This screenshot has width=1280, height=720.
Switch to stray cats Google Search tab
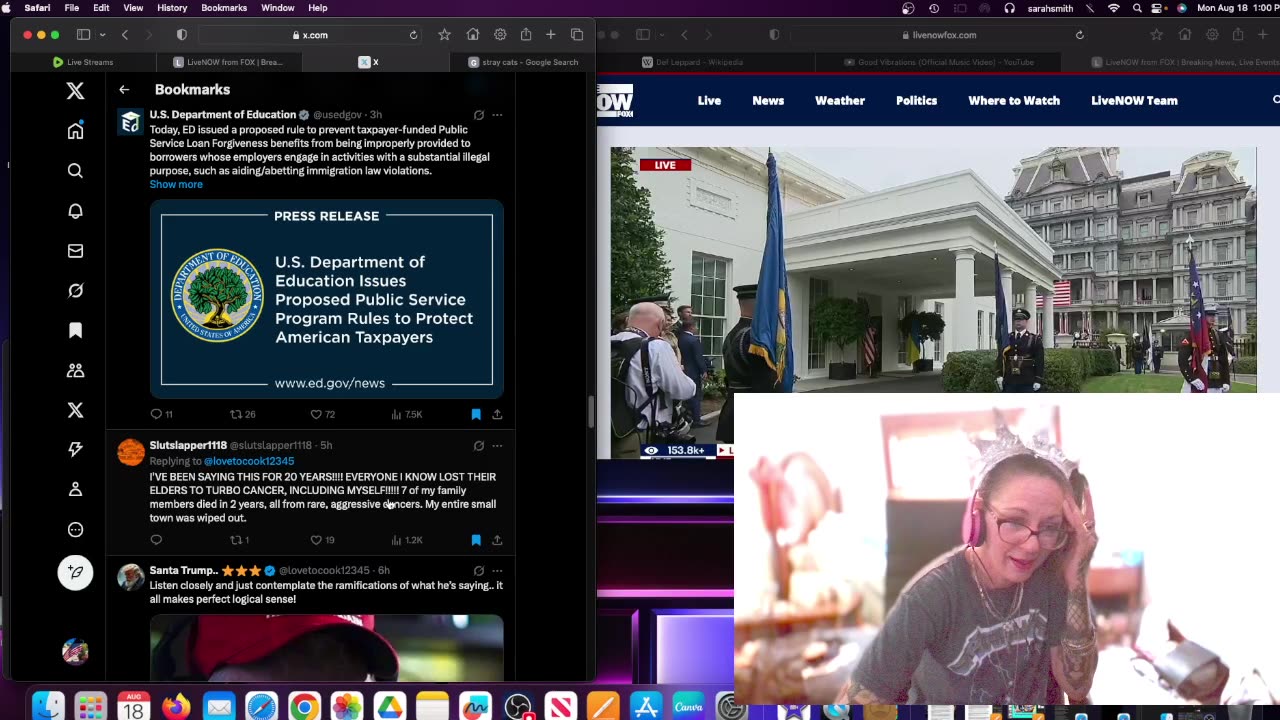(x=524, y=62)
